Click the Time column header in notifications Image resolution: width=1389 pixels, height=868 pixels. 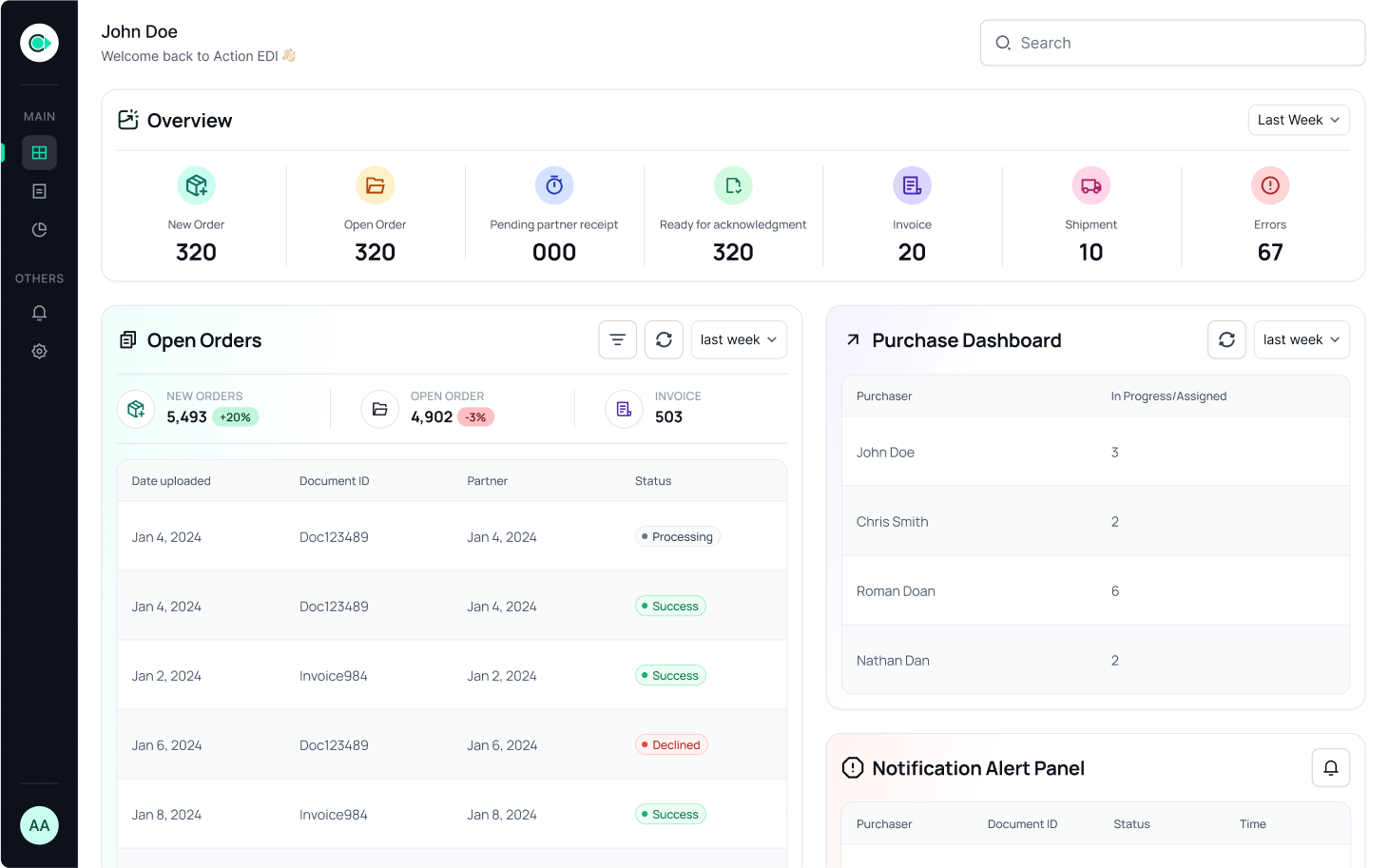(x=1252, y=824)
